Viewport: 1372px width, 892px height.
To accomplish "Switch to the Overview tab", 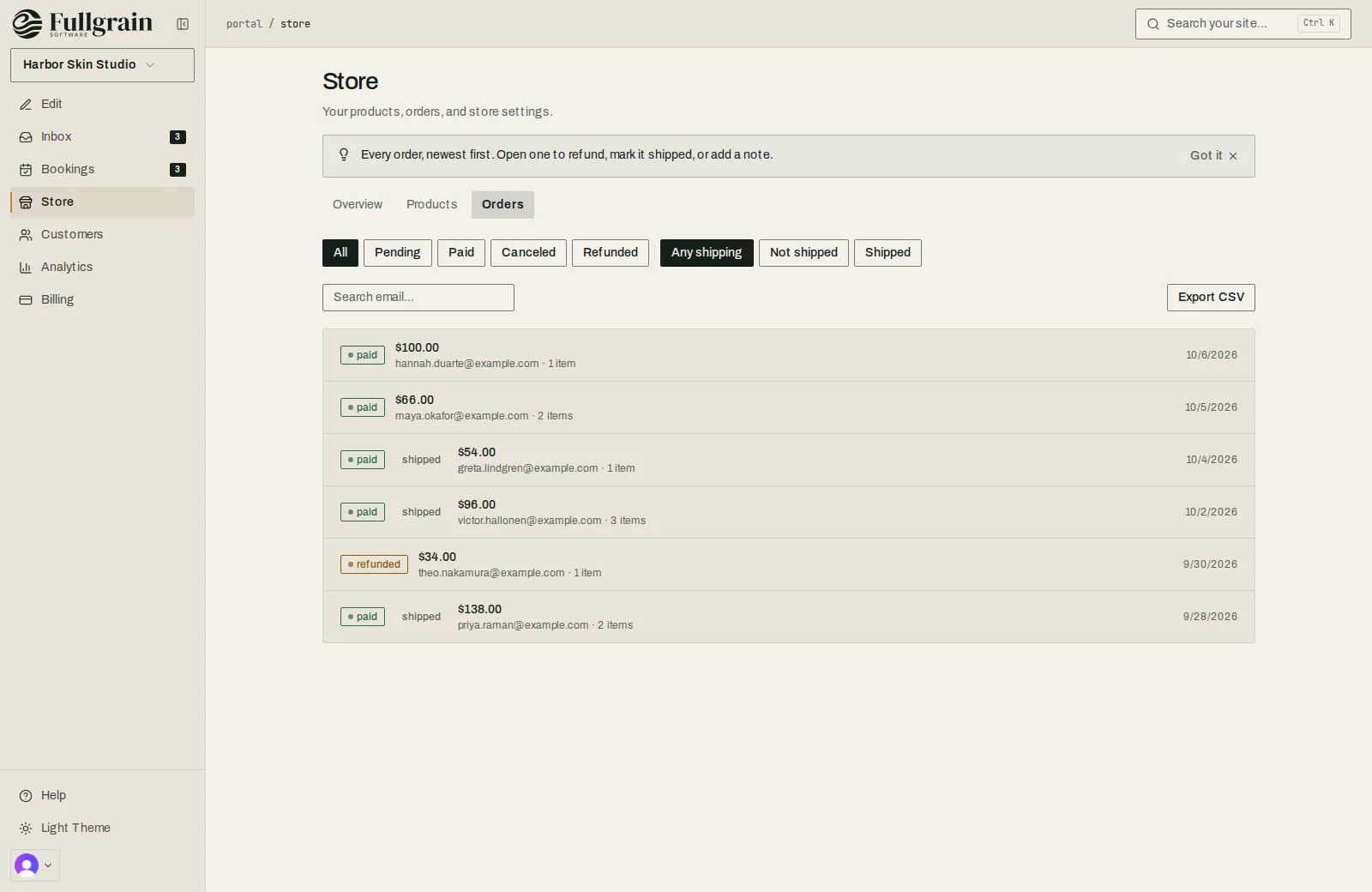I will click(x=358, y=205).
